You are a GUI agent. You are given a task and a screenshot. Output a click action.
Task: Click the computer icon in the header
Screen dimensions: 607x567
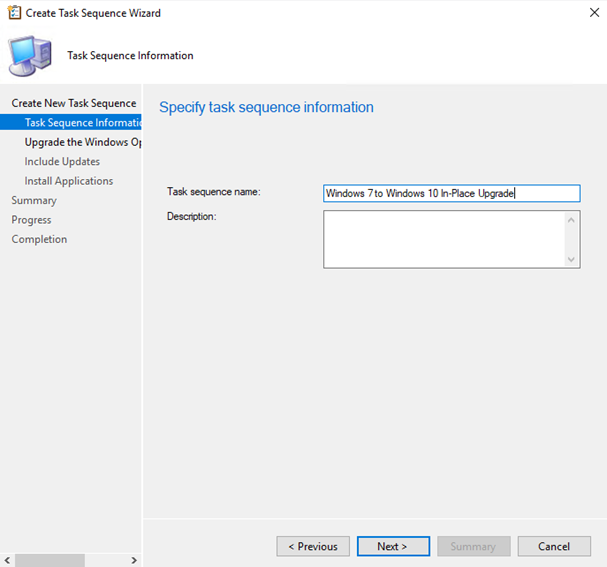(30, 56)
